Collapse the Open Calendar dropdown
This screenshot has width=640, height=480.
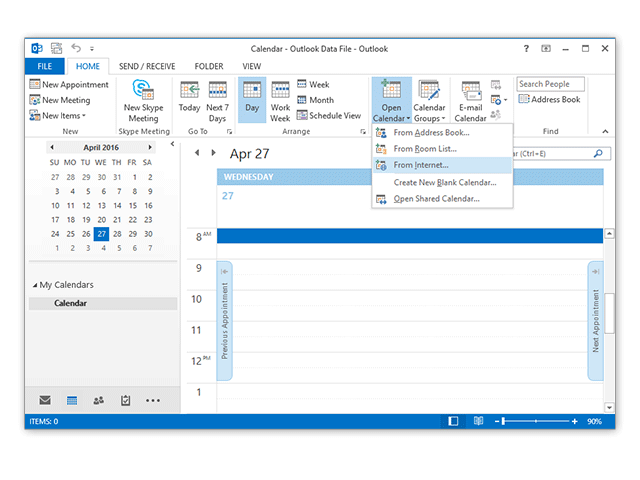coord(391,100)
